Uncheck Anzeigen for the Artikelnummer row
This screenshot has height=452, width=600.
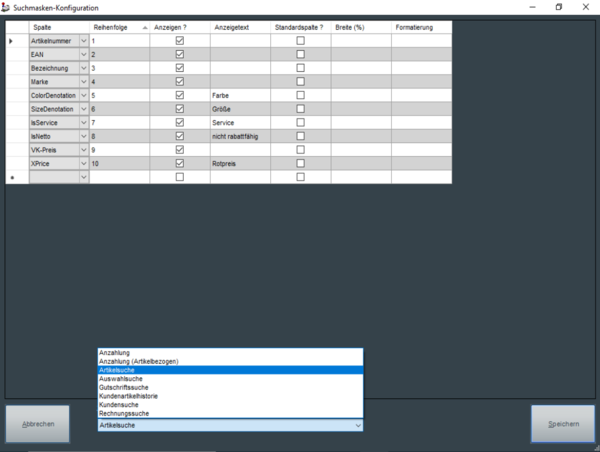pyautogui.click(x=180, y=41)
